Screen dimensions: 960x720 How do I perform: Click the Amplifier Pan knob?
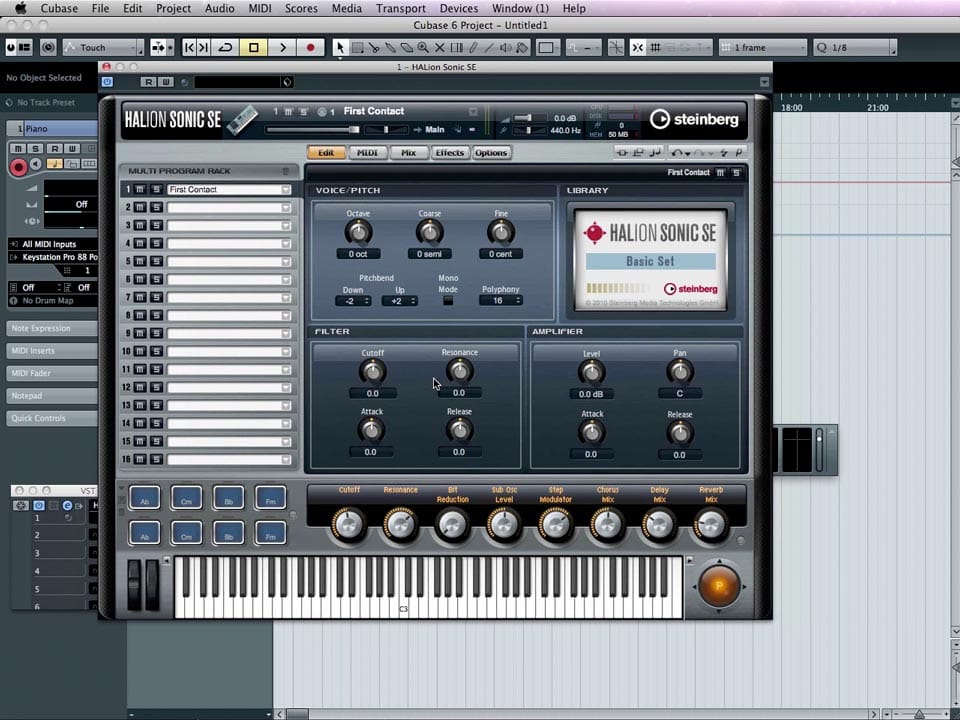click(680, 372)
